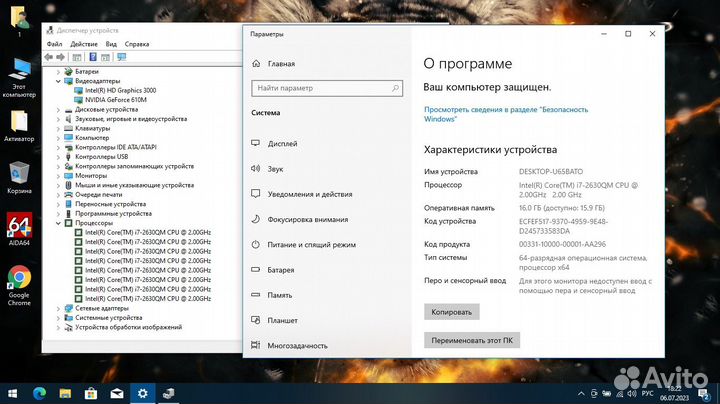Expand Контроллеры USB node
This screenshot has width=720, height=404.
(58, 157)
